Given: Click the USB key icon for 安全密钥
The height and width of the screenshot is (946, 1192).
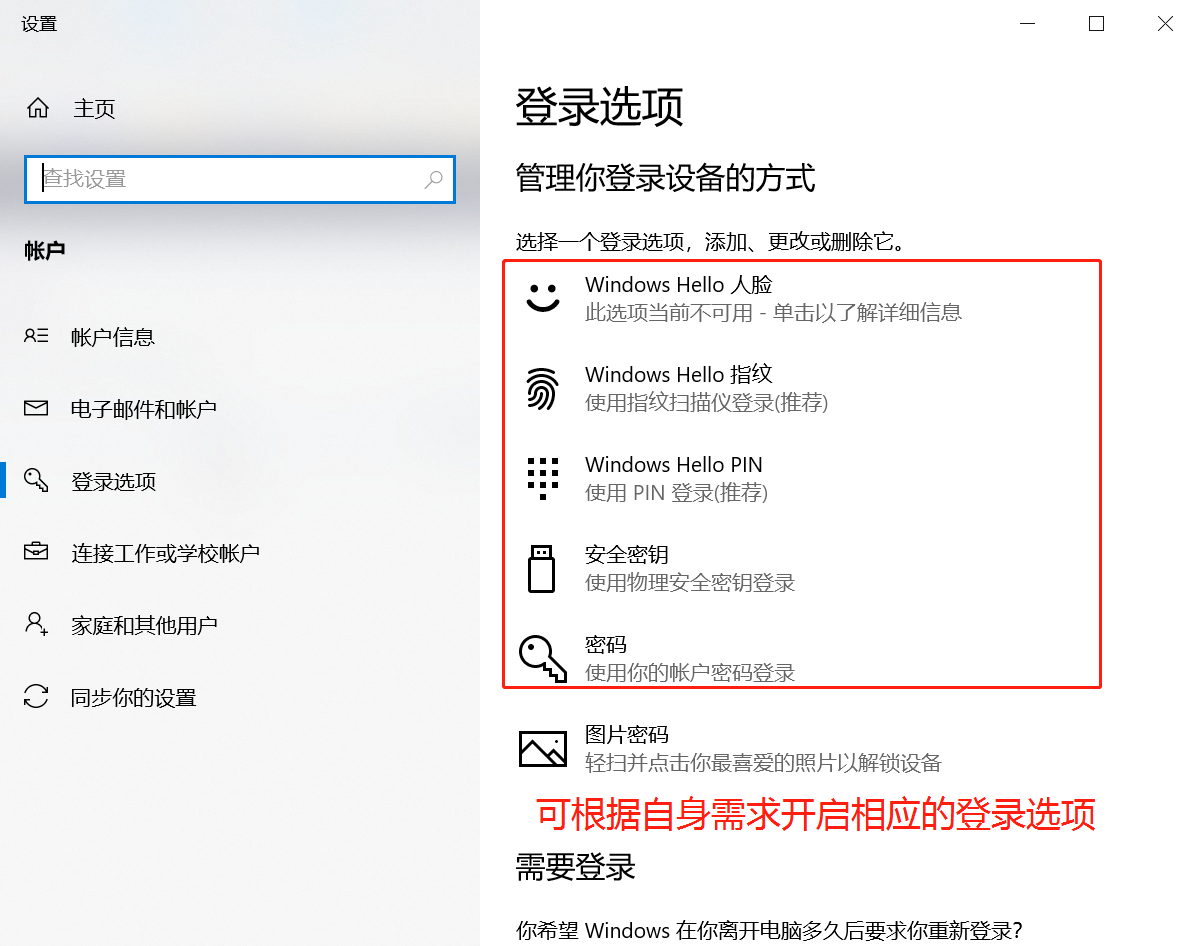Looking at the screenshot, I should (541, 569).
